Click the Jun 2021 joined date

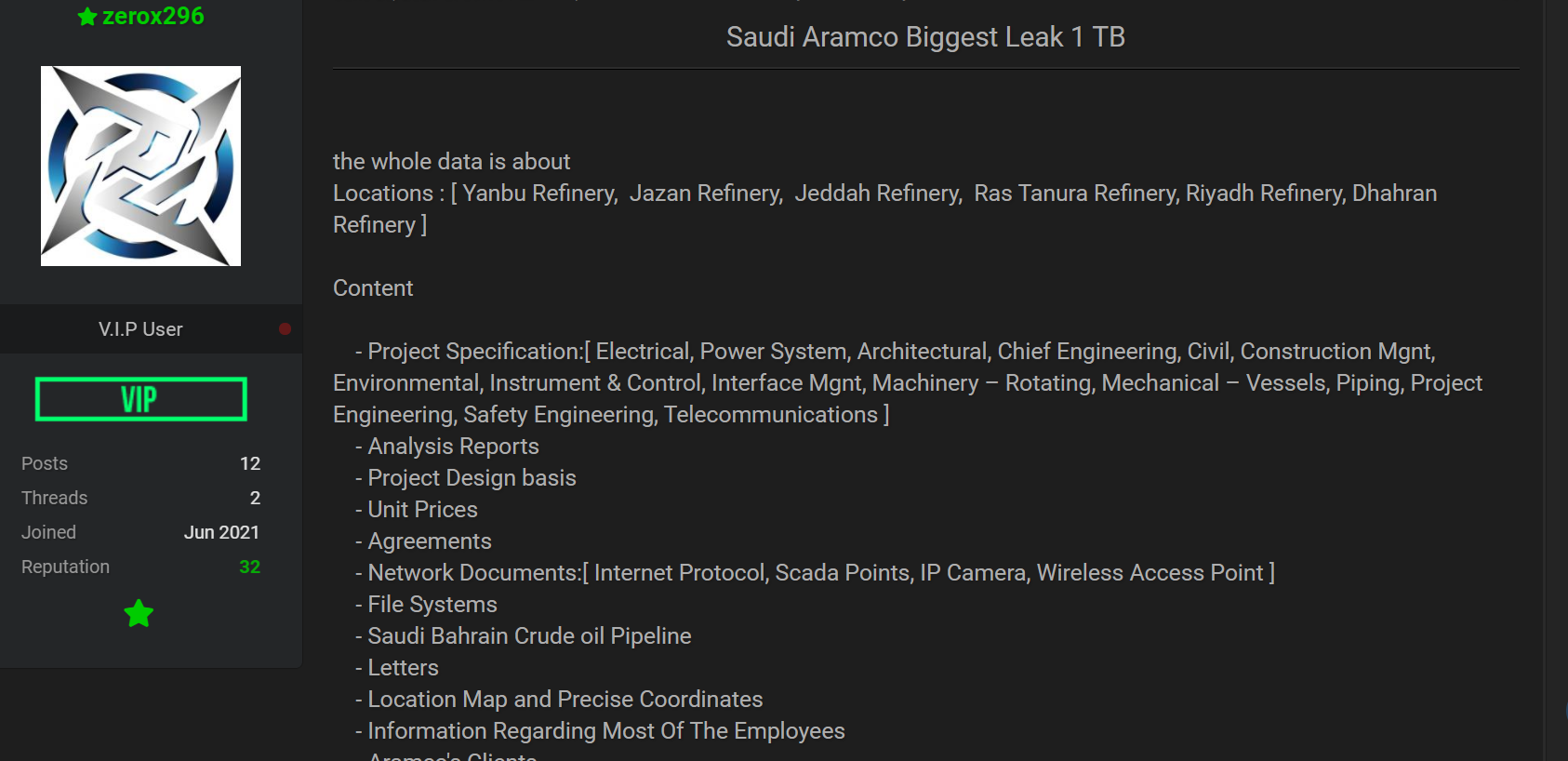point(221,532)
